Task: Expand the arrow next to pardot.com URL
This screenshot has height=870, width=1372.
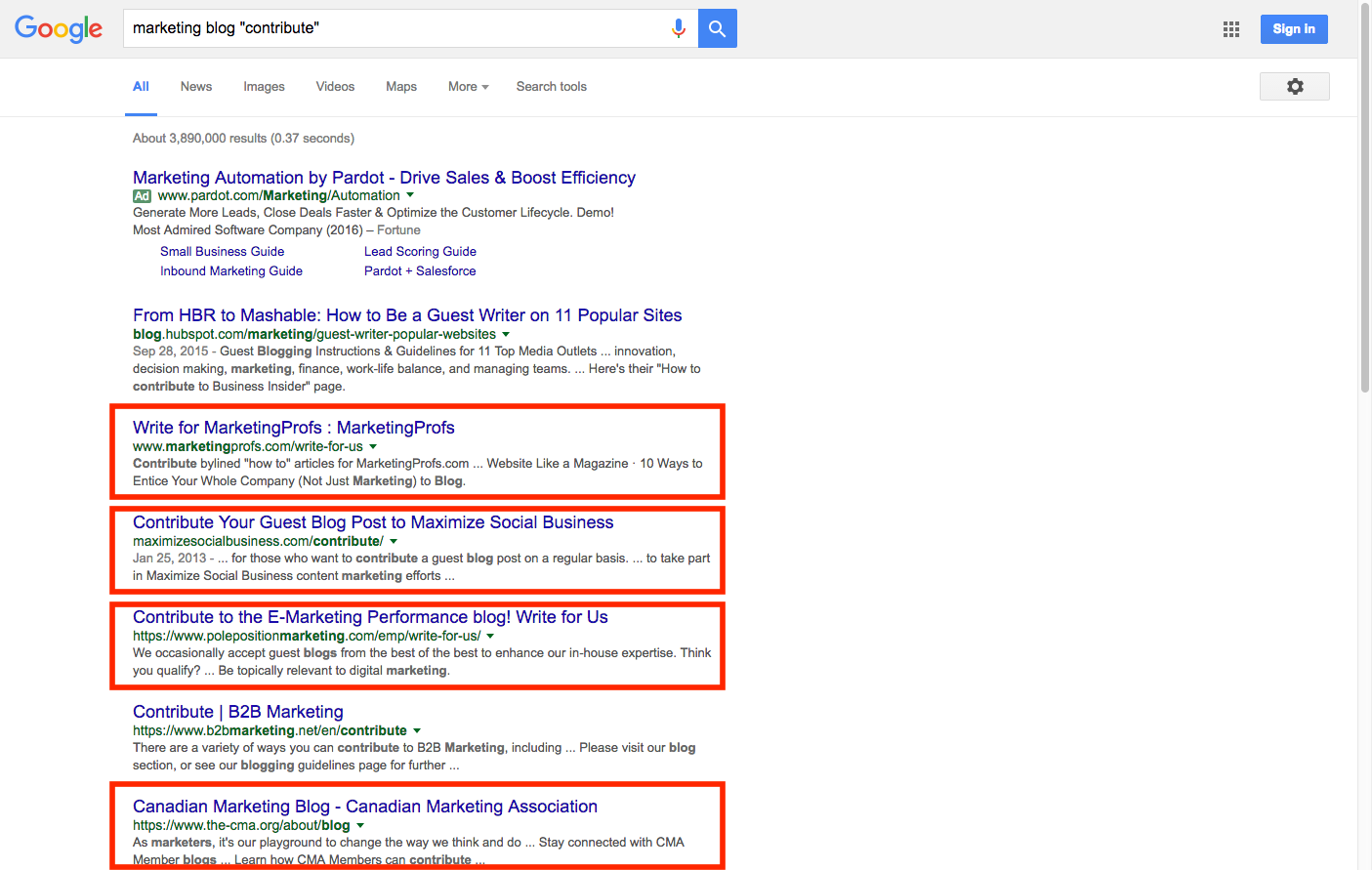Action: coord(410,195)
